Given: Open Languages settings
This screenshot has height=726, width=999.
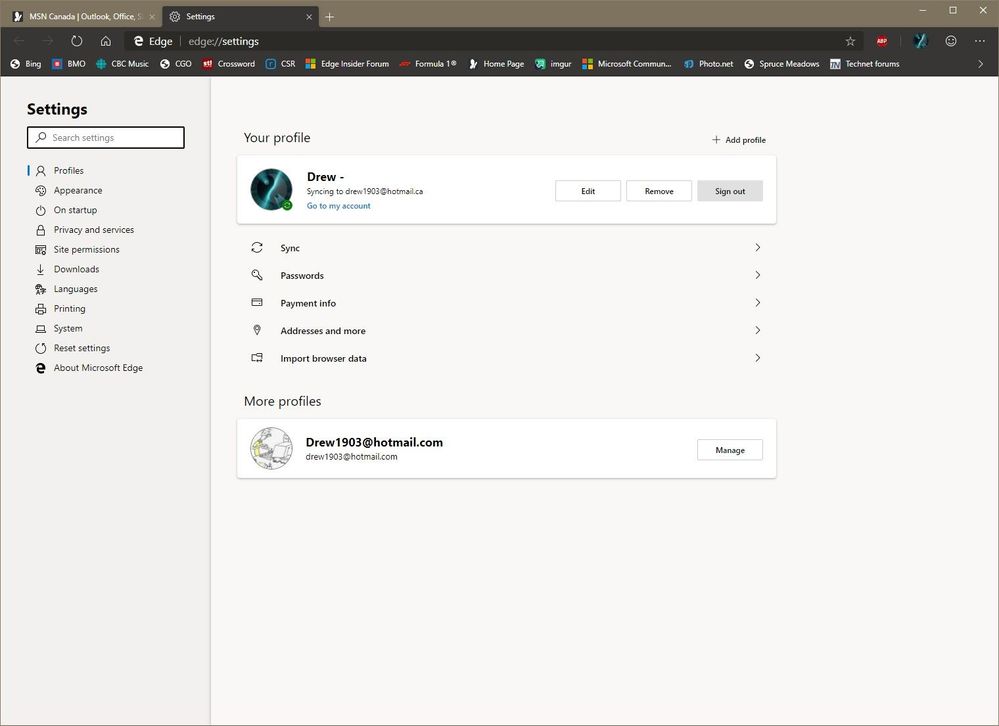Looking at the screenshot, I should point(66,289).
